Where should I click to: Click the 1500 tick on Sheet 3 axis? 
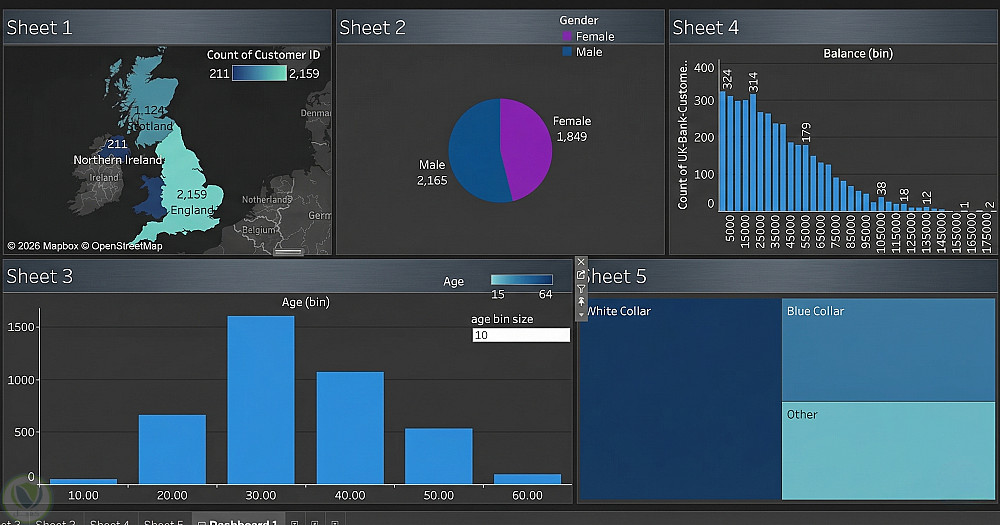point(21,327)
